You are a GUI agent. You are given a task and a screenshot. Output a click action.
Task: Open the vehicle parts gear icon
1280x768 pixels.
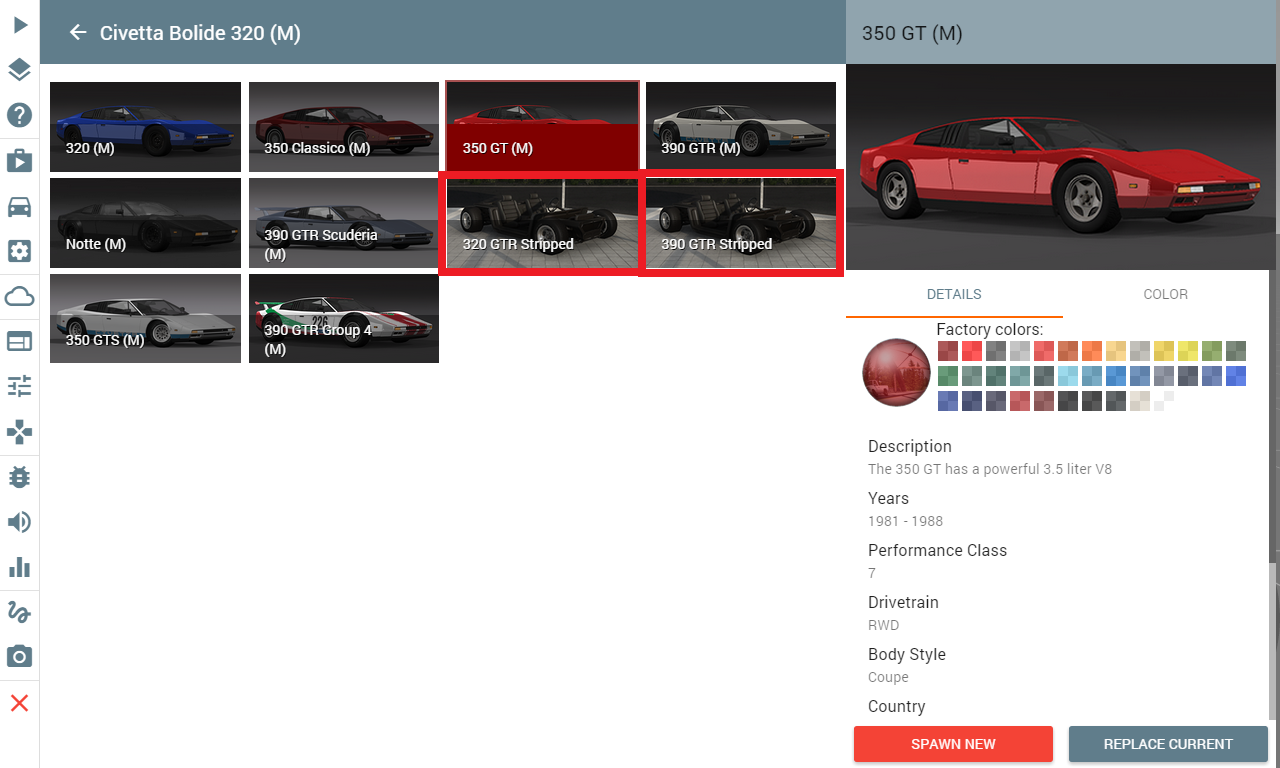coord(20,251)
